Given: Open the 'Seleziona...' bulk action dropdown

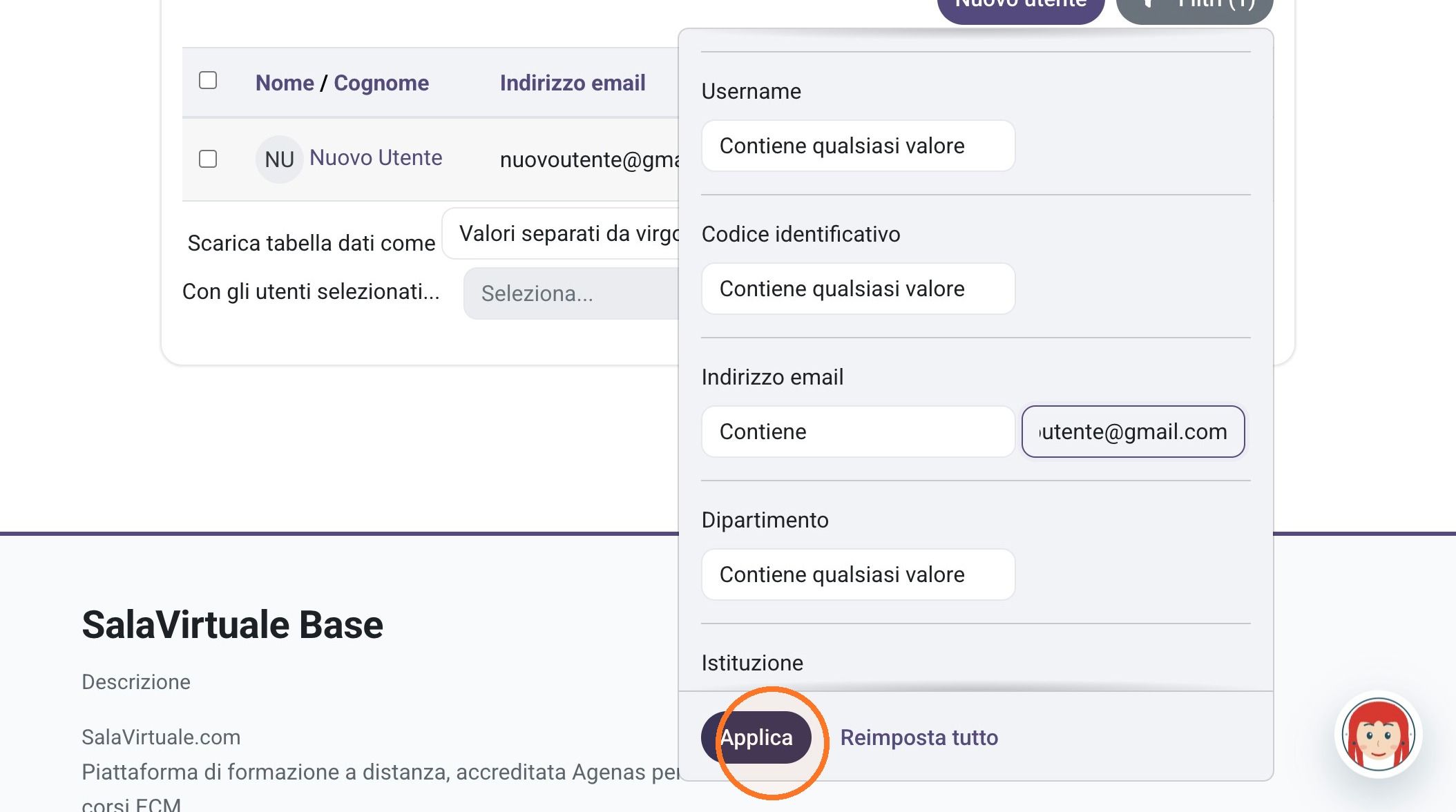Looking at the screenshot, I should click(x=571, y=293).
